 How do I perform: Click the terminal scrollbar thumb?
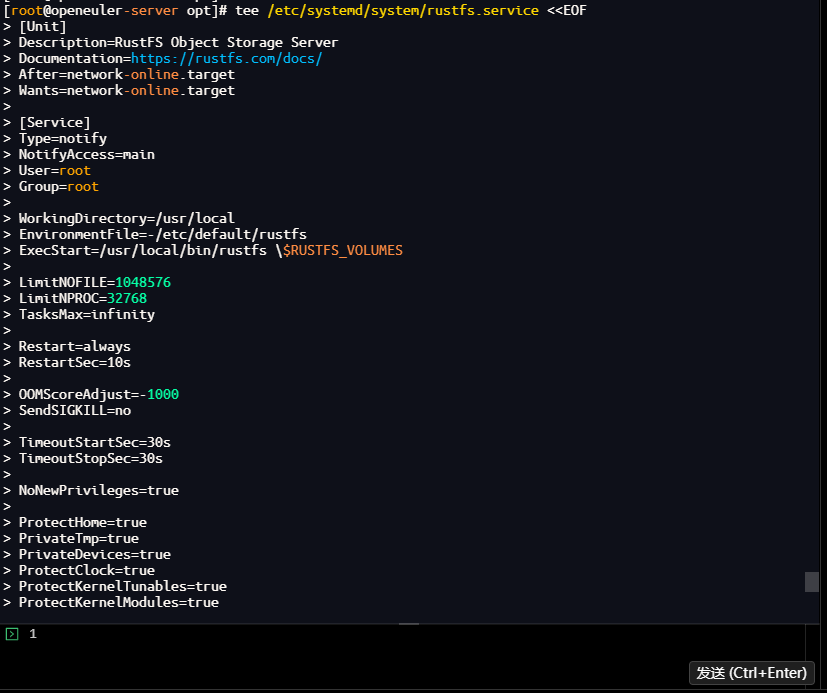812,582
